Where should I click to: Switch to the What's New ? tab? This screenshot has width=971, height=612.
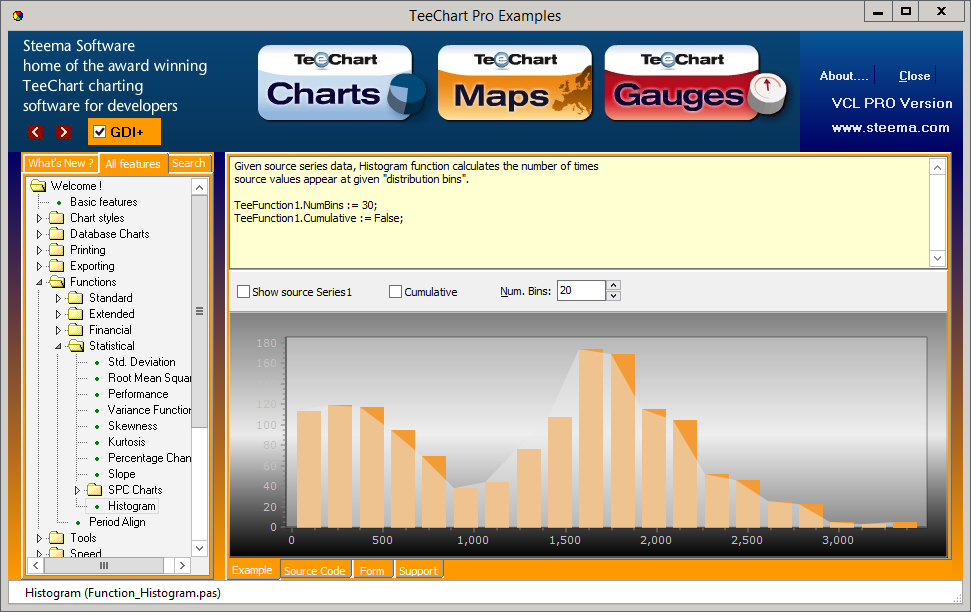click(x=61, y=164)
